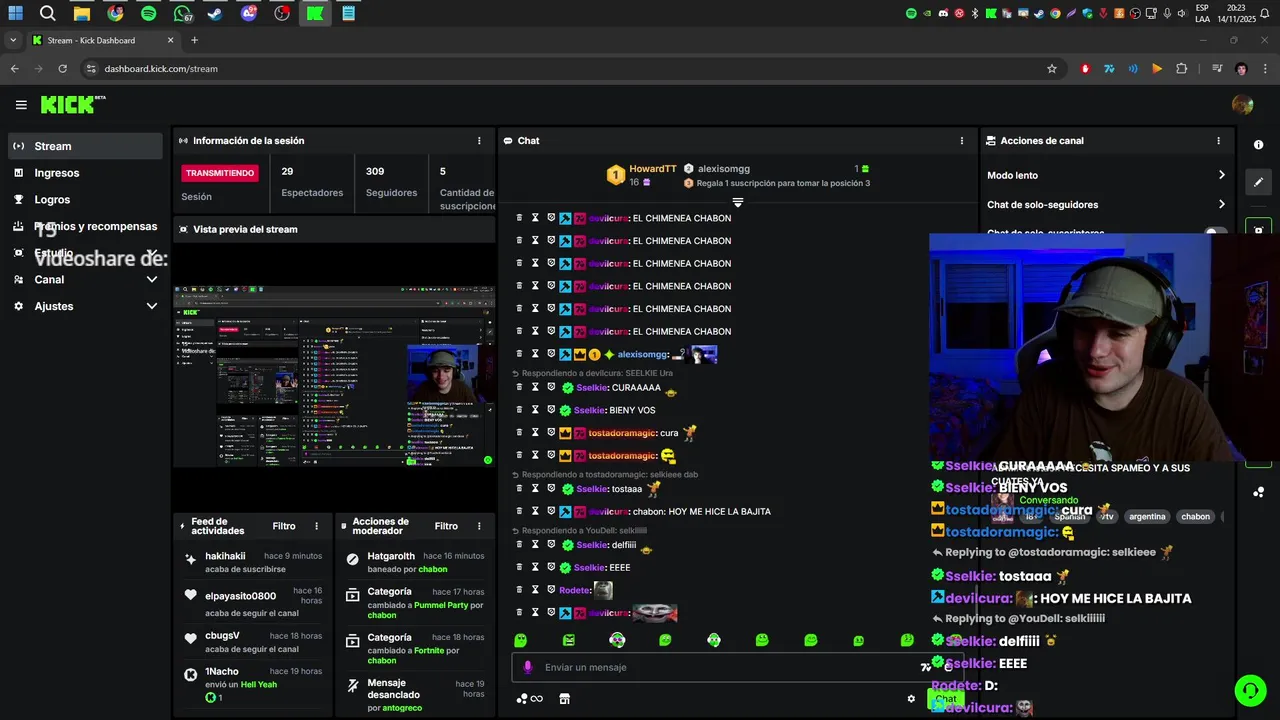Open channel points infinity icon
Viewport: 1280px width, 720px height.
pyautogui.click(x=530, y=699)
